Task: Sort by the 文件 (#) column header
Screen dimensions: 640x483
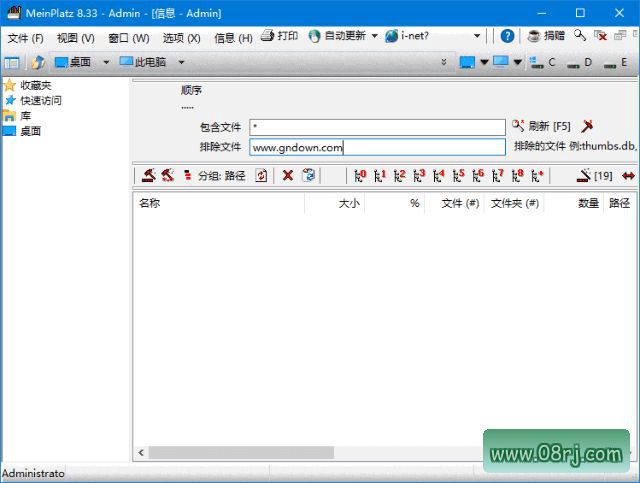Action: [x=454, y=203]
